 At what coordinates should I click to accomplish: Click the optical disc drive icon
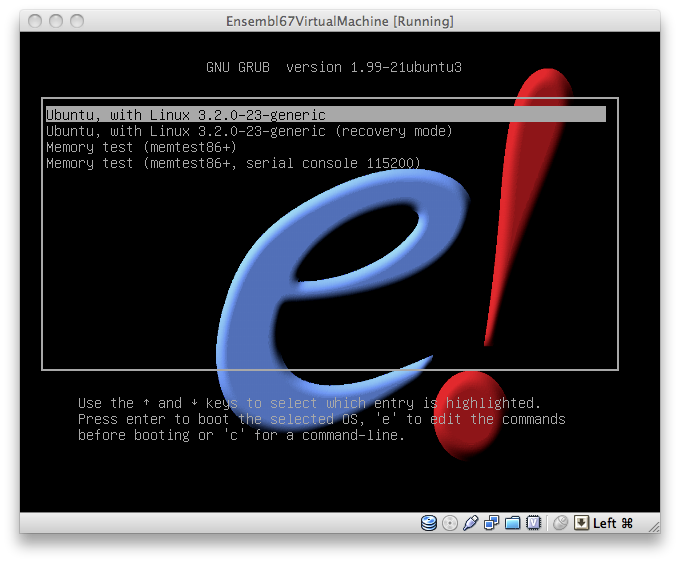(450, 523)
